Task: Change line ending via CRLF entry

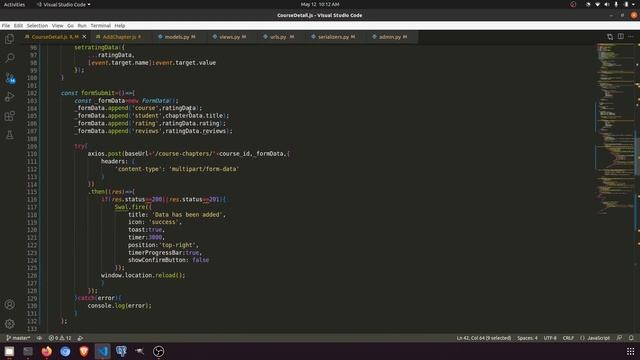Action: point(568,338)
